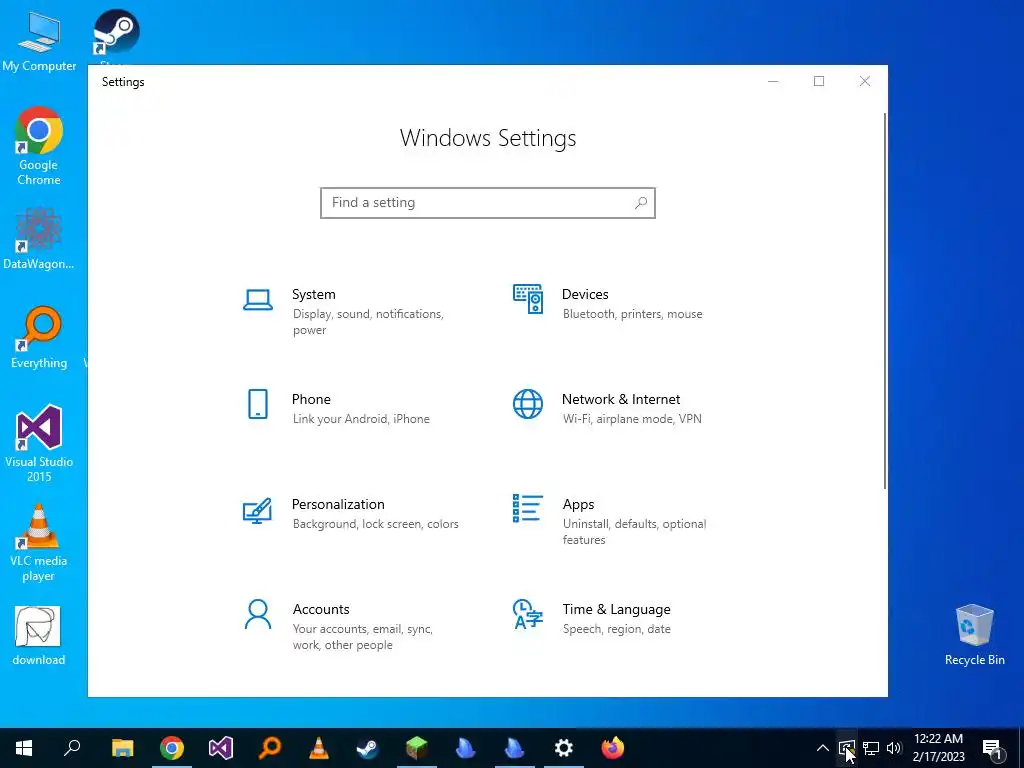Viewport: 1024px width, 768px height.
Task: Switch to Settings gear taskbar icon
Action: coord(564,748)
